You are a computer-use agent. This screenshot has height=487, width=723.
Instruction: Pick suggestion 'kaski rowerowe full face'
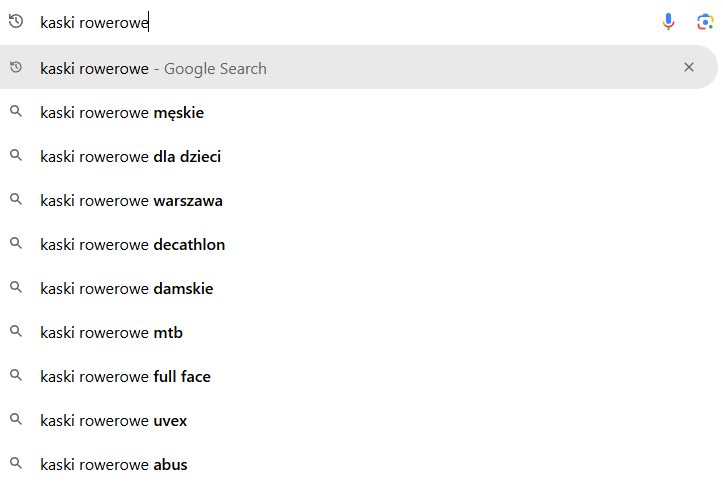359,377
